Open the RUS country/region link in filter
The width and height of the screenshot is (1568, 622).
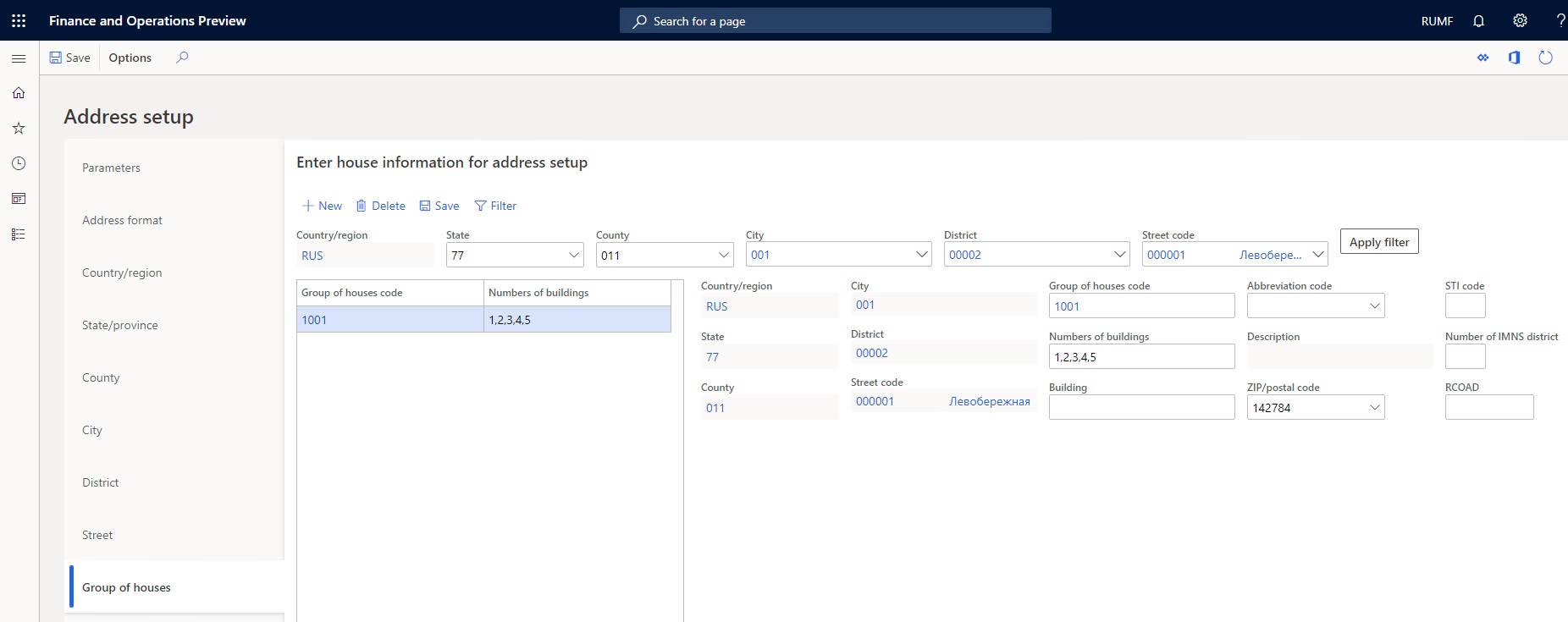tap(312, 256)
